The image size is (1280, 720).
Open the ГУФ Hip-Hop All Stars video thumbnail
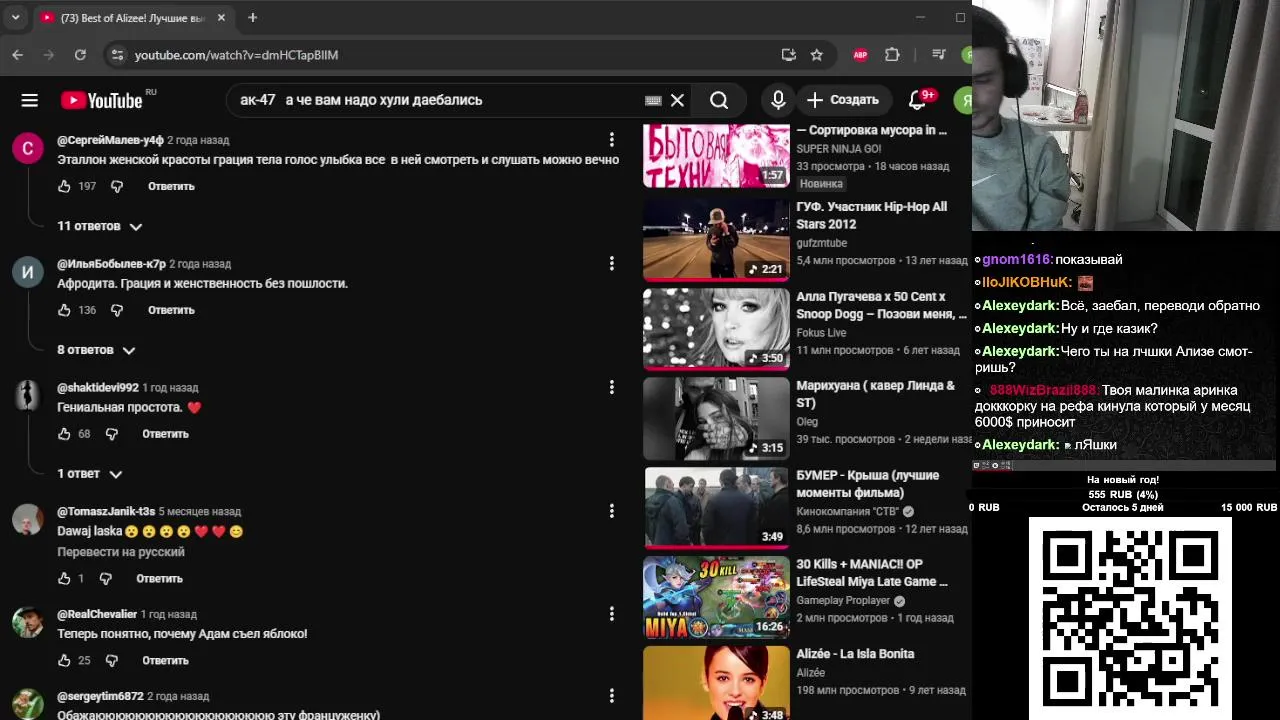tap(716, 239)
